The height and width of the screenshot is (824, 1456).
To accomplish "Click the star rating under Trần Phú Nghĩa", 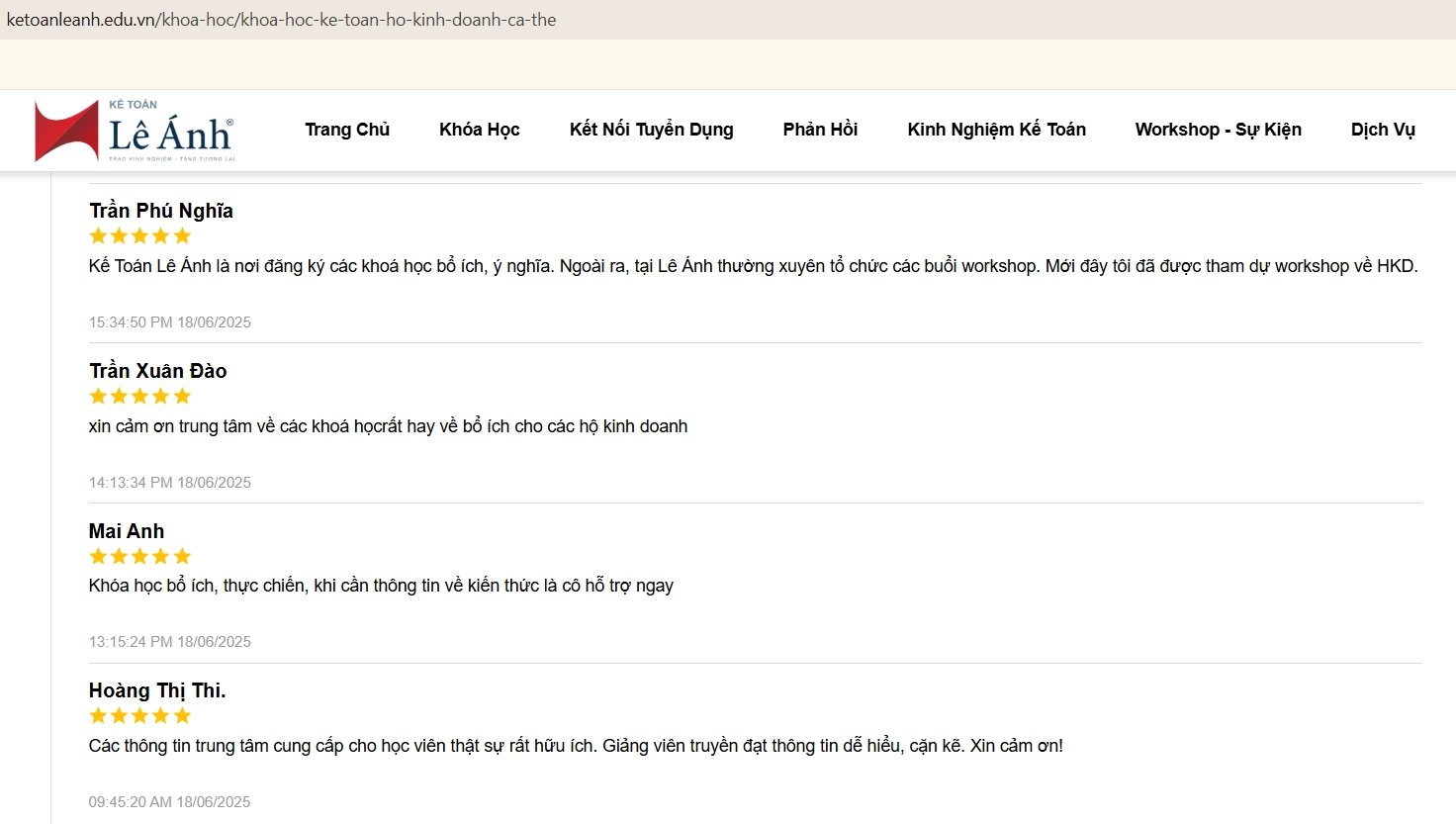I will 139,236.
